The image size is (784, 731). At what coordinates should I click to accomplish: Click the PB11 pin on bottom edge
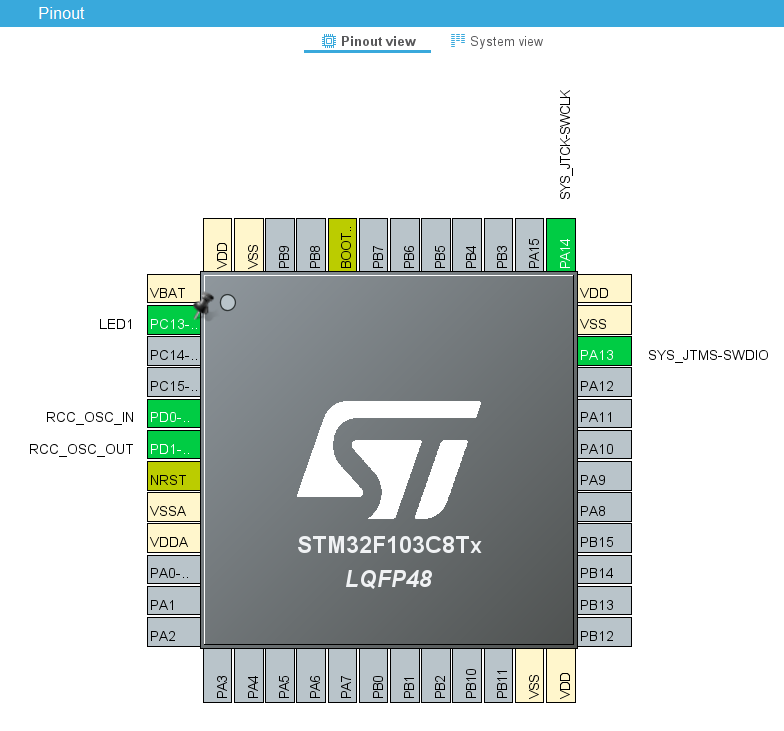(x=498, y=676)
